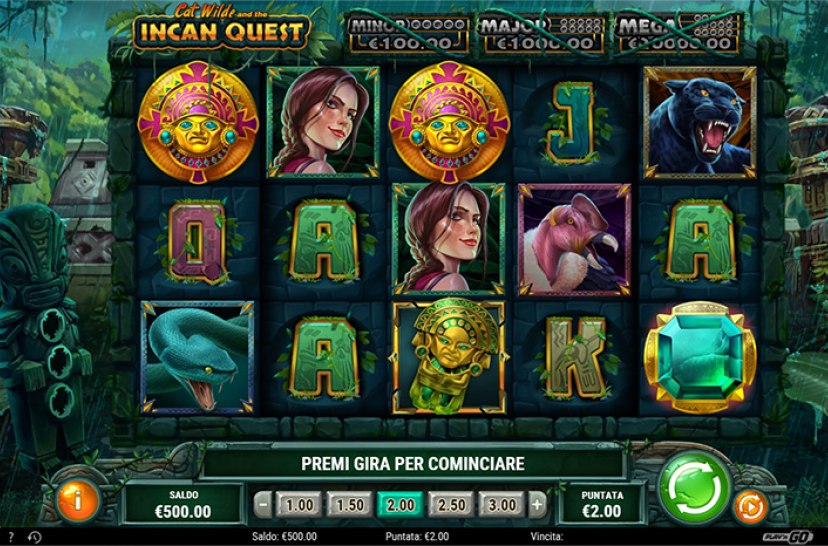Click the green spin button

click(694, 488)
